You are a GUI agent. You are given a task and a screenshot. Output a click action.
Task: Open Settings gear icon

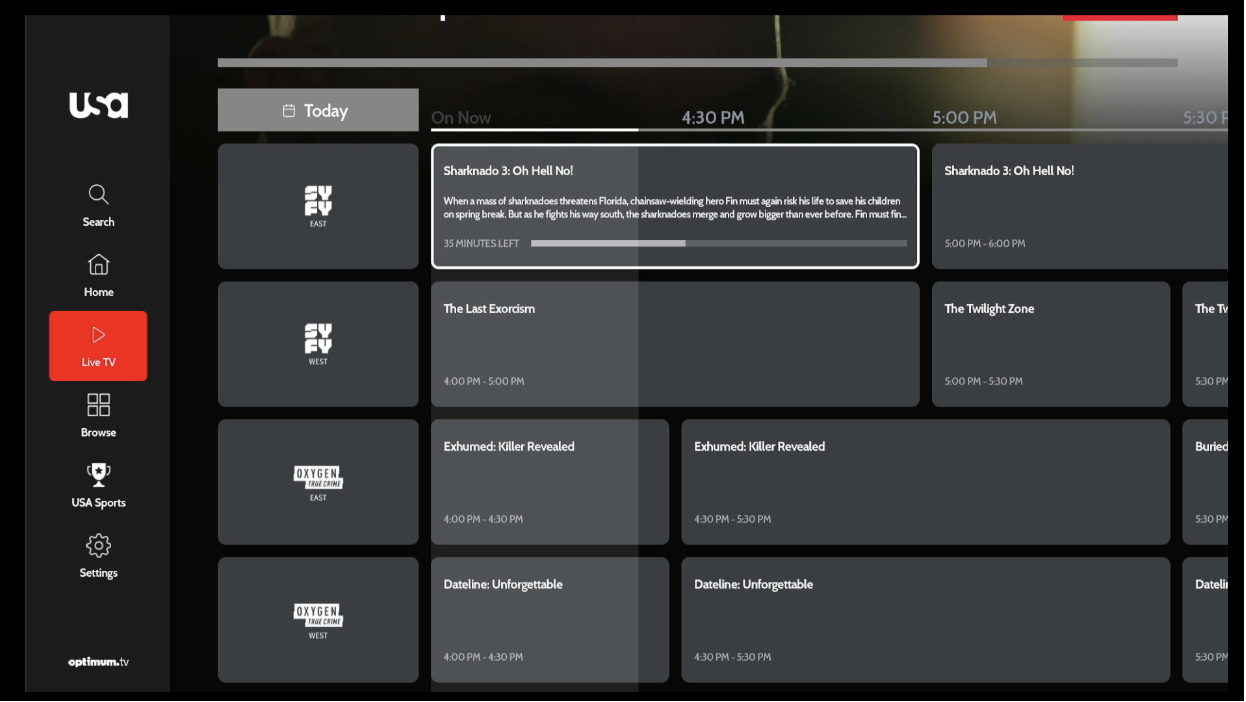click(98, 546)
